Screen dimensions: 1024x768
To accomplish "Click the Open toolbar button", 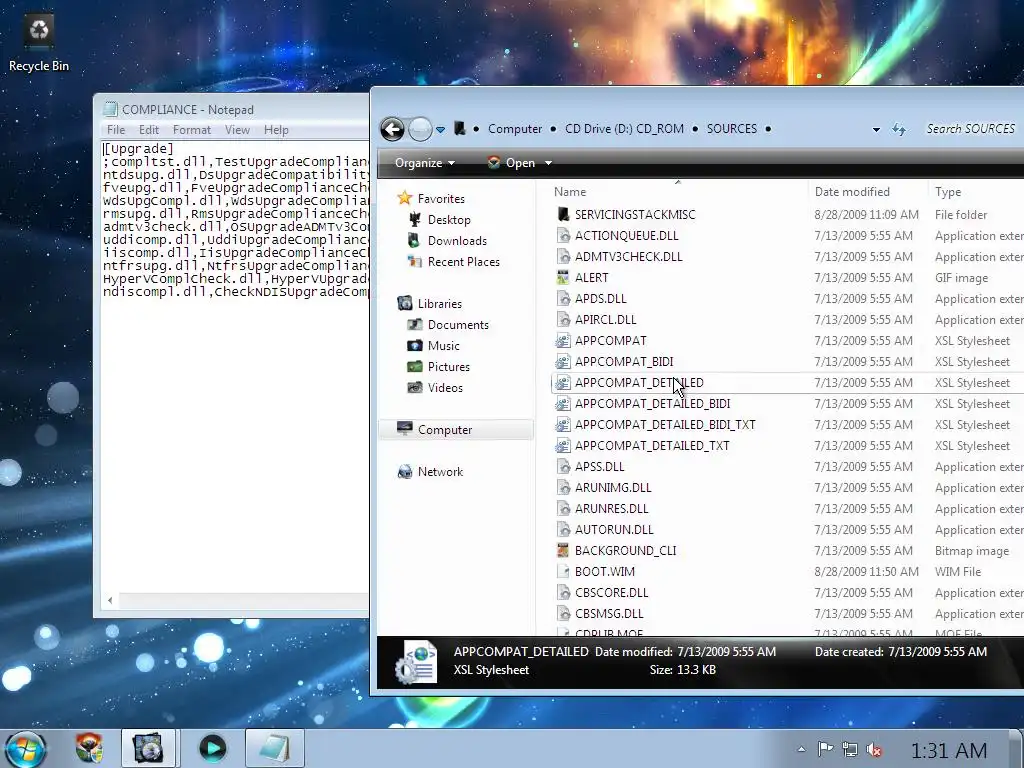I will [512, 163].
